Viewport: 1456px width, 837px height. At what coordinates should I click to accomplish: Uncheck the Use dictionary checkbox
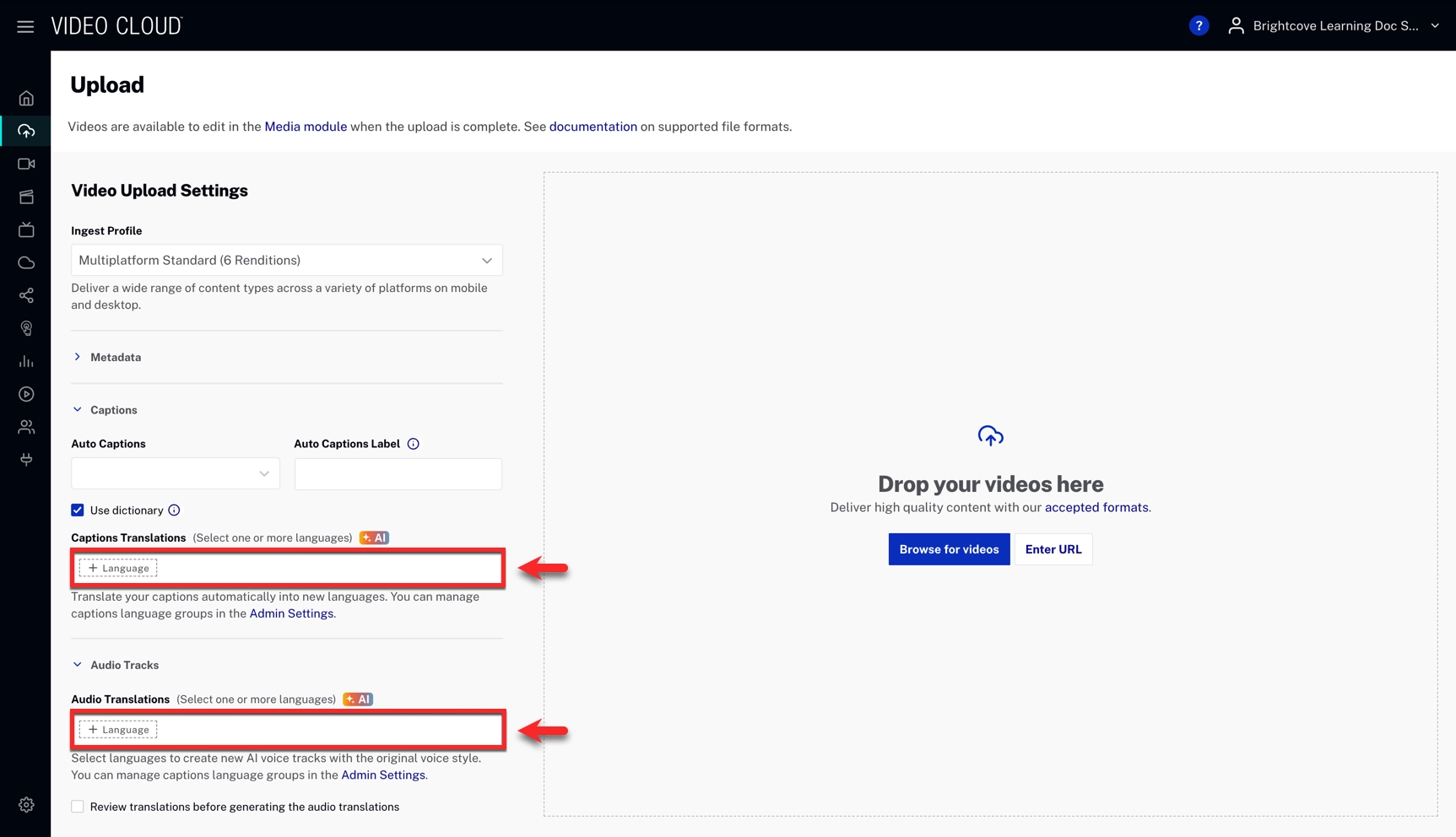(x=78, y=510)
